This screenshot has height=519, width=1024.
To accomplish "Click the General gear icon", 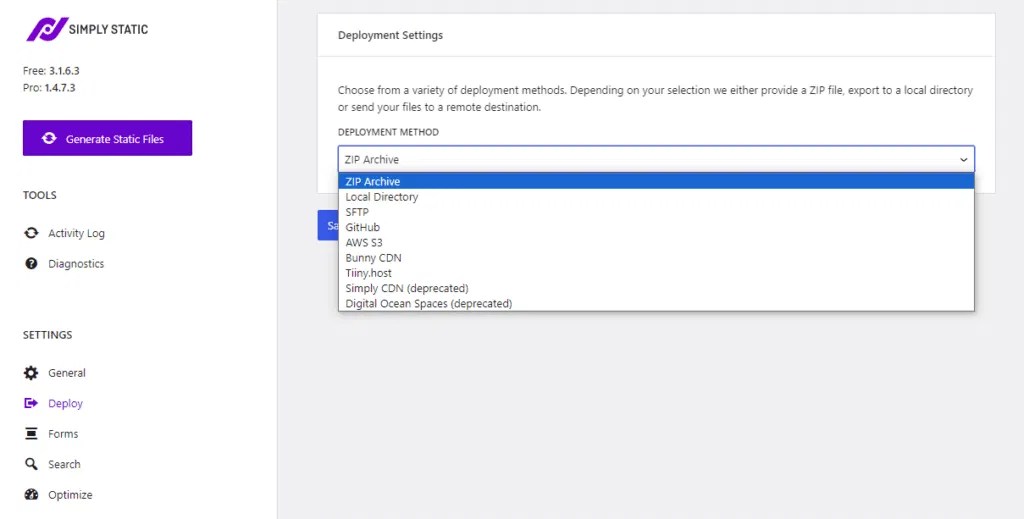I will [x=31, y=373].
